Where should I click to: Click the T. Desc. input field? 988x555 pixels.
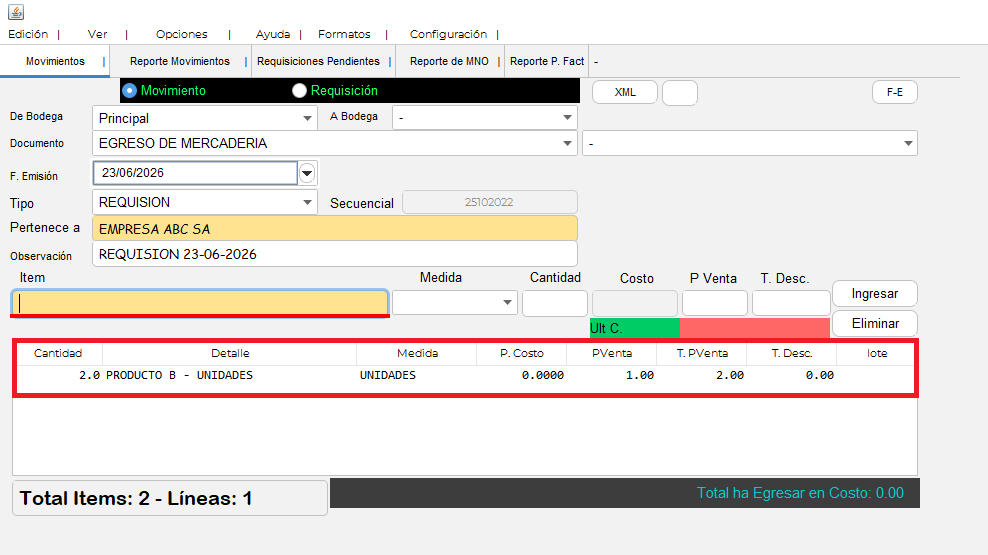point(791,303)
